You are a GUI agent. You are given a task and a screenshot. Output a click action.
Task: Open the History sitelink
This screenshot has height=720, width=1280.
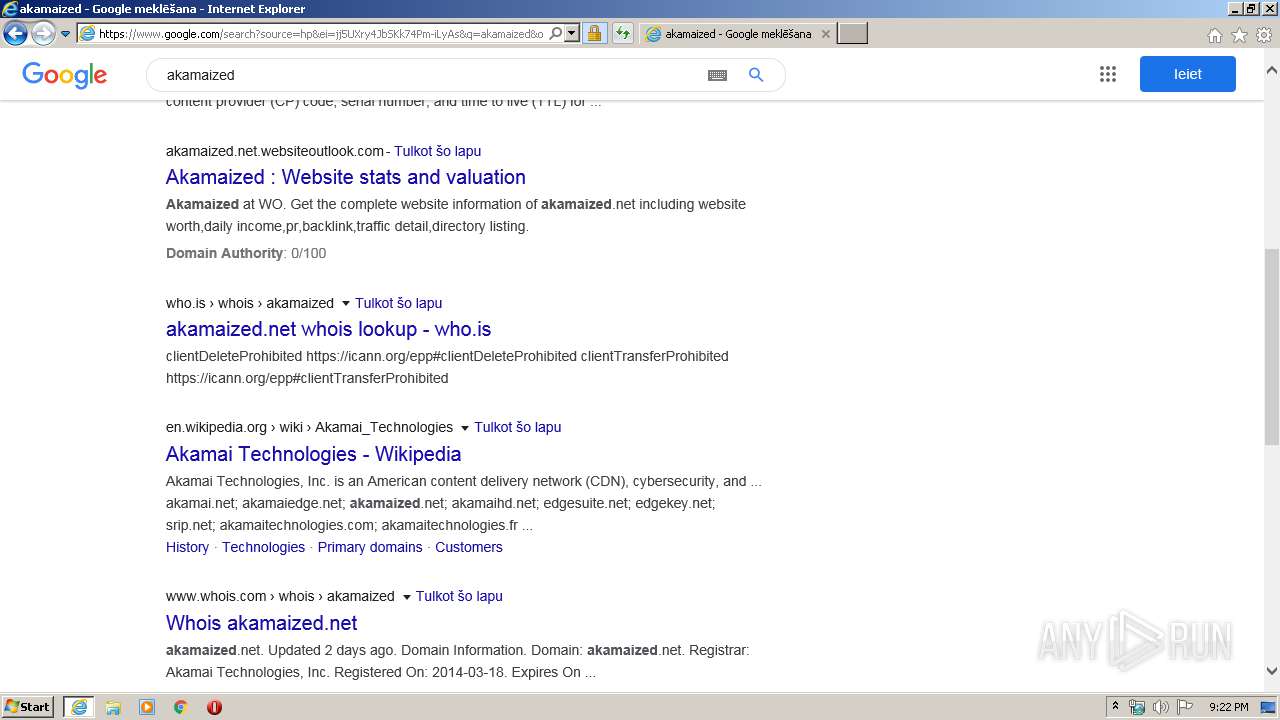pyautogui.click(x=187, y=547)
